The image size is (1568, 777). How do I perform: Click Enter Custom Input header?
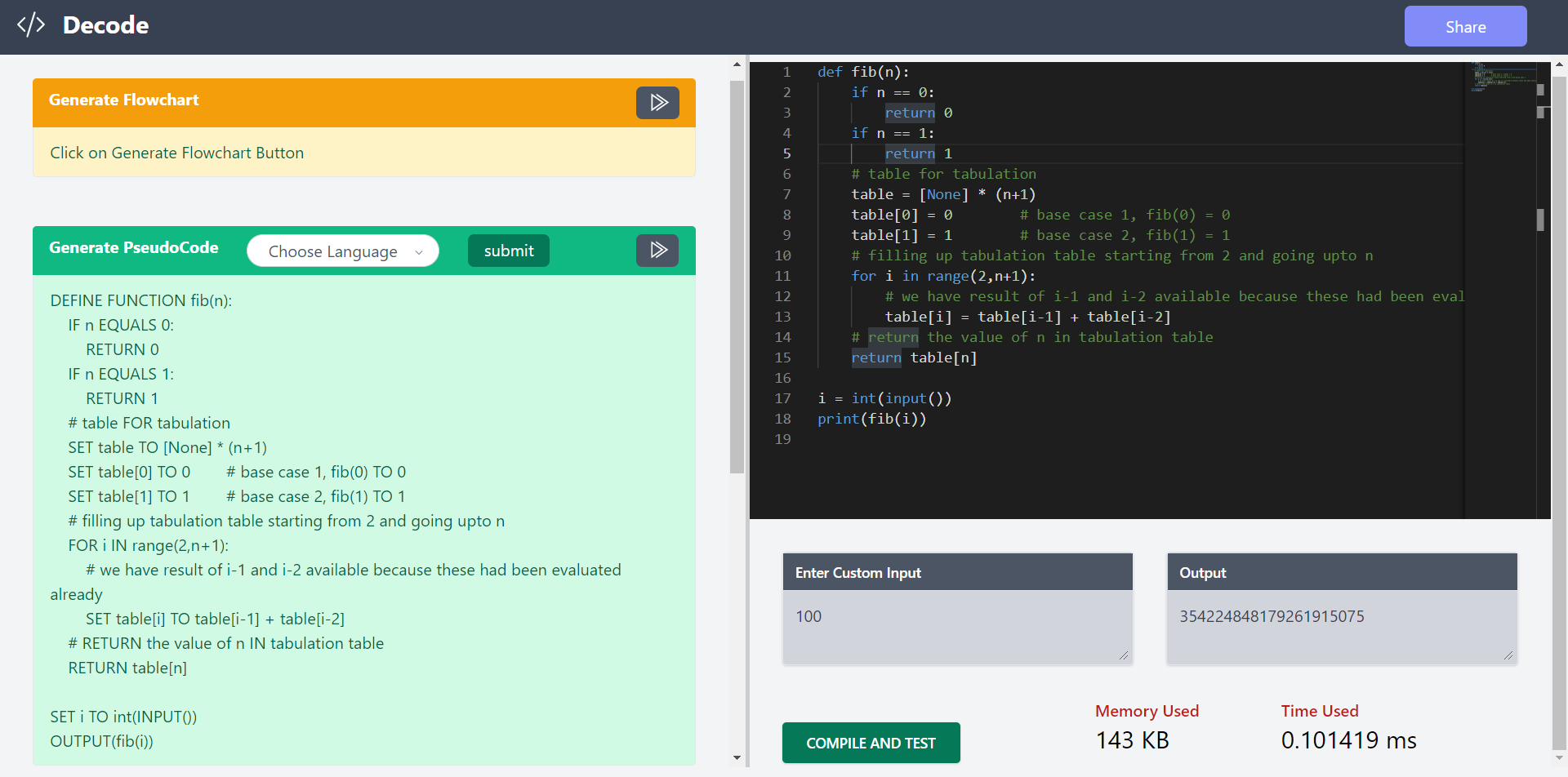click(x=957, y=572)
